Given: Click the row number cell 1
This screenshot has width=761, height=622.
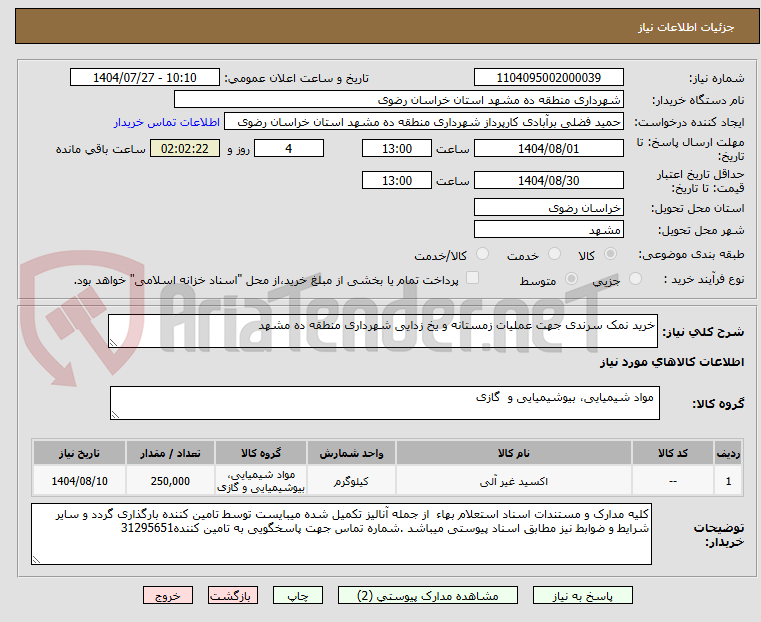Looking at the screenshot, I should (x=728, y=481).
